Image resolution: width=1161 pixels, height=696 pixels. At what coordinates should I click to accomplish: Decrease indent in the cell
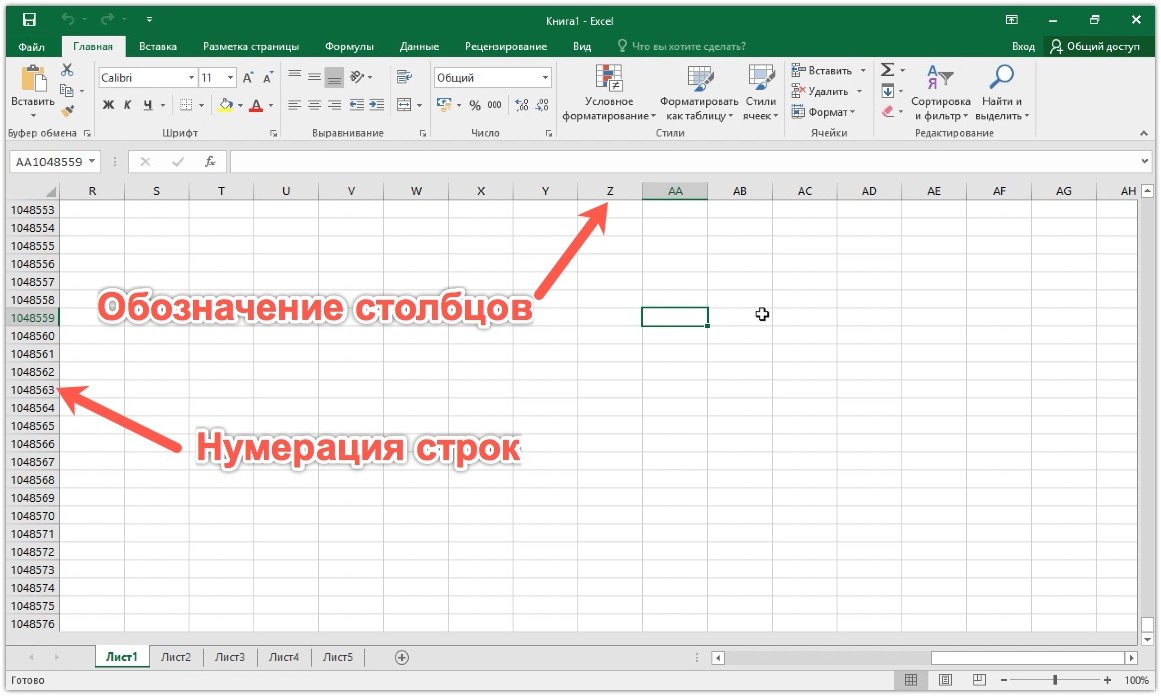coord(356,105)
